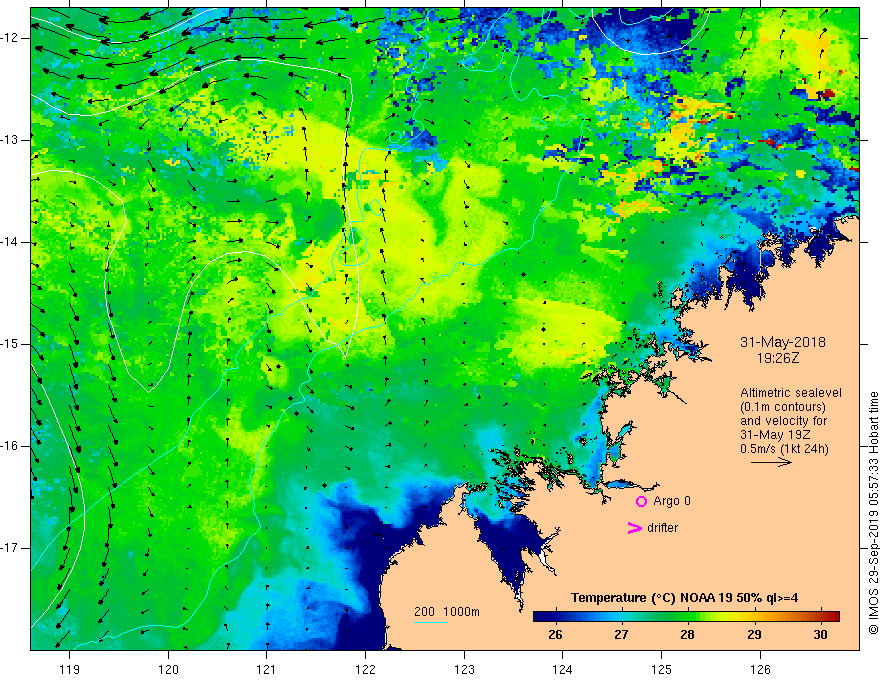Image resolution: width=880 pixels, height=680 pixels.
Task: Click the date label 31-May-2018
Action: (783, 342)
